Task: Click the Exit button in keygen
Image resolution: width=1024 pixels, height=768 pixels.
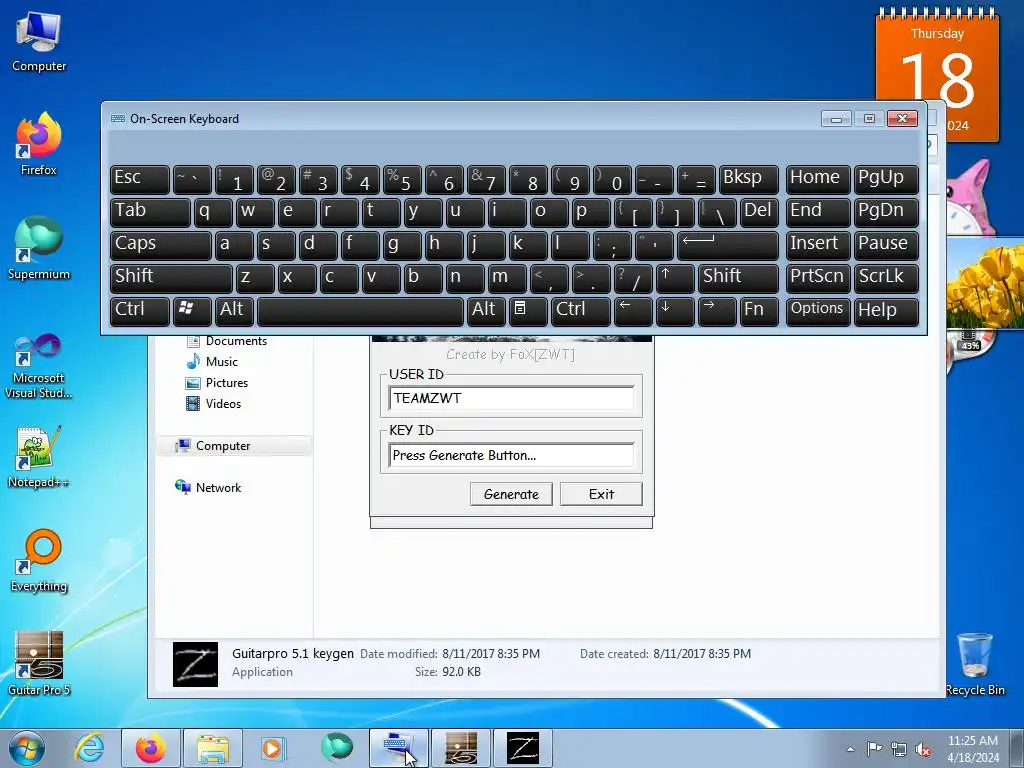Action: pos(601,494)
